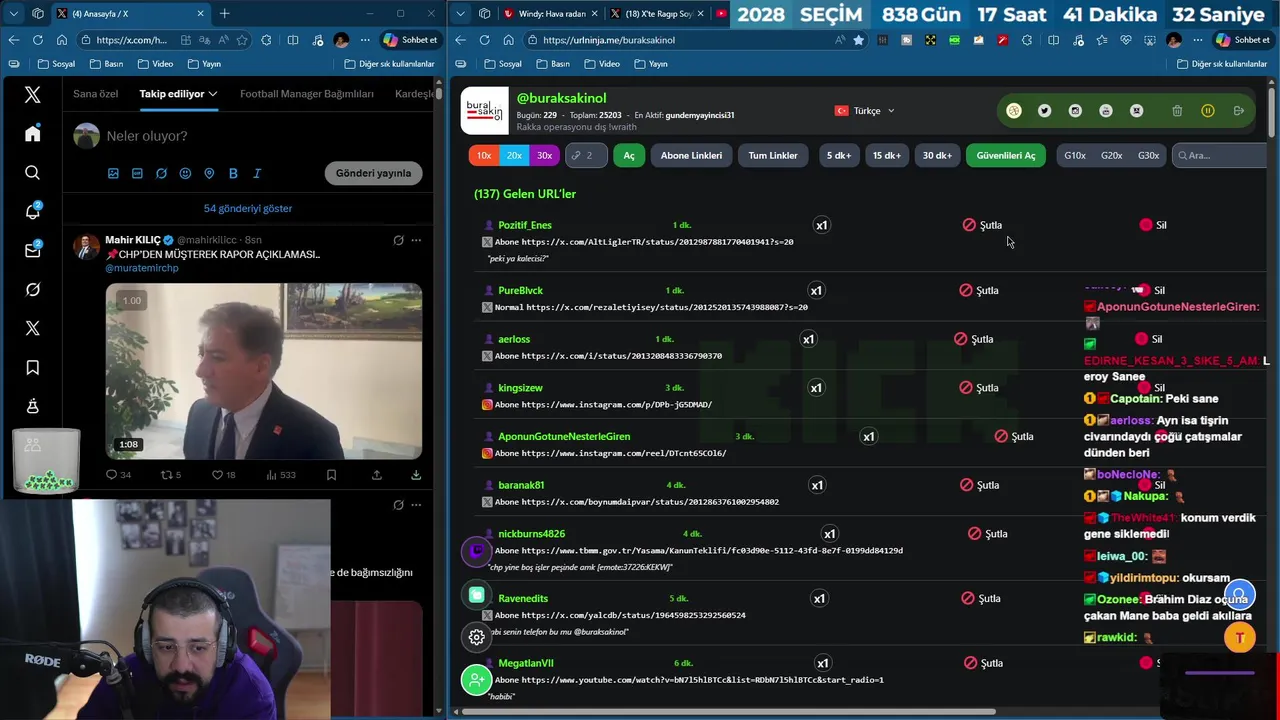Add location tag to post
Image resolution: width=1280 pixels, height=720 pixels.
coord(209,173)
